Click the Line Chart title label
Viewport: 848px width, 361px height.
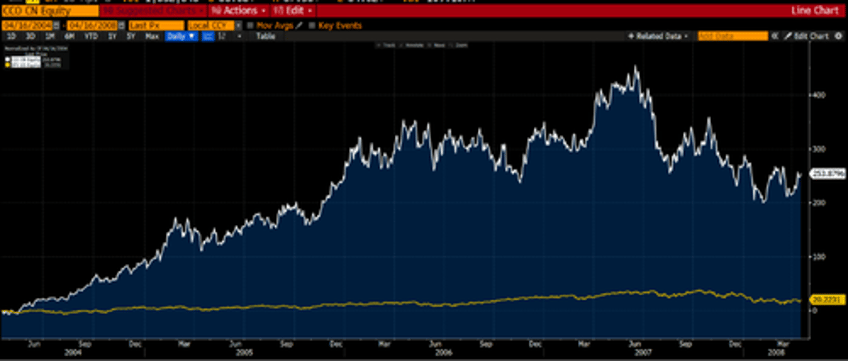tap(814, 10)
